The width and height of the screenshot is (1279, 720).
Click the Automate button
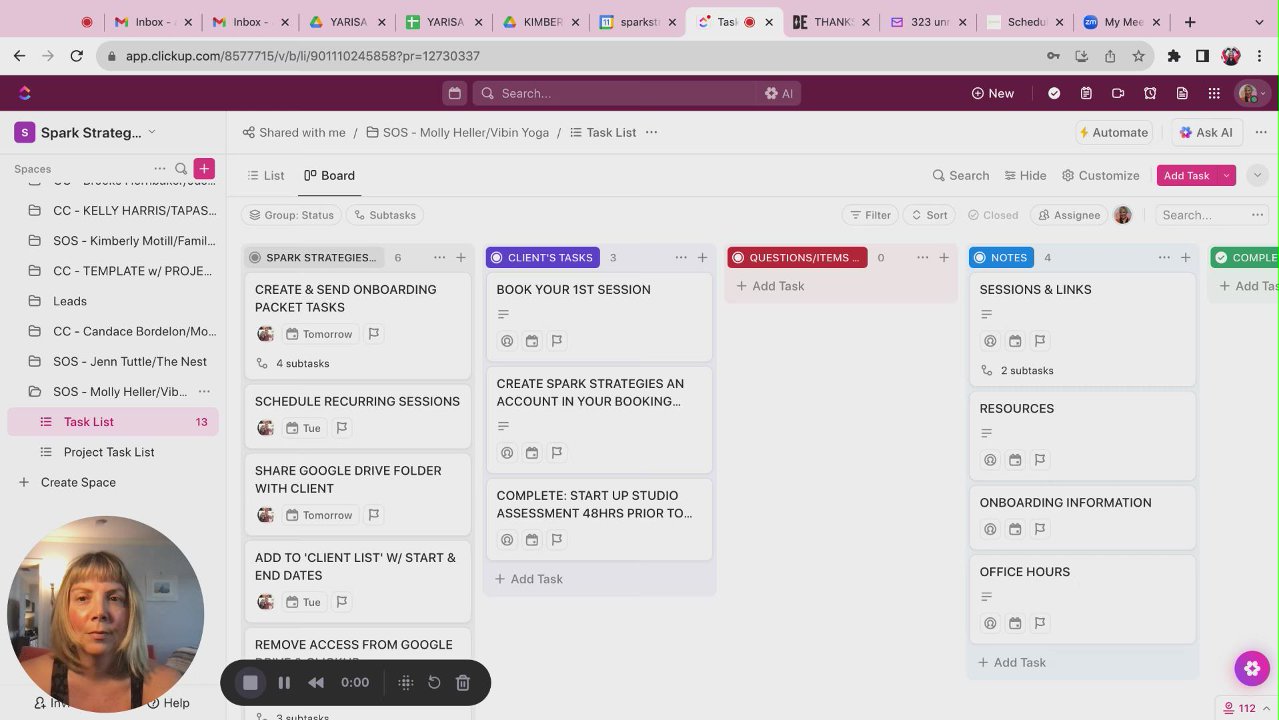click(1113, 132)
